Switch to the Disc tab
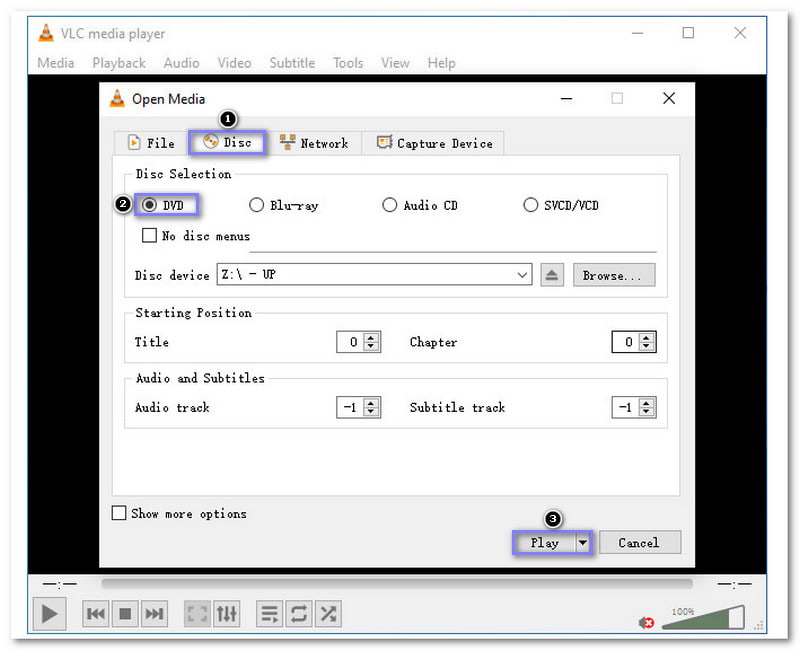Screen dimensions: 800x651 [228, 142]
